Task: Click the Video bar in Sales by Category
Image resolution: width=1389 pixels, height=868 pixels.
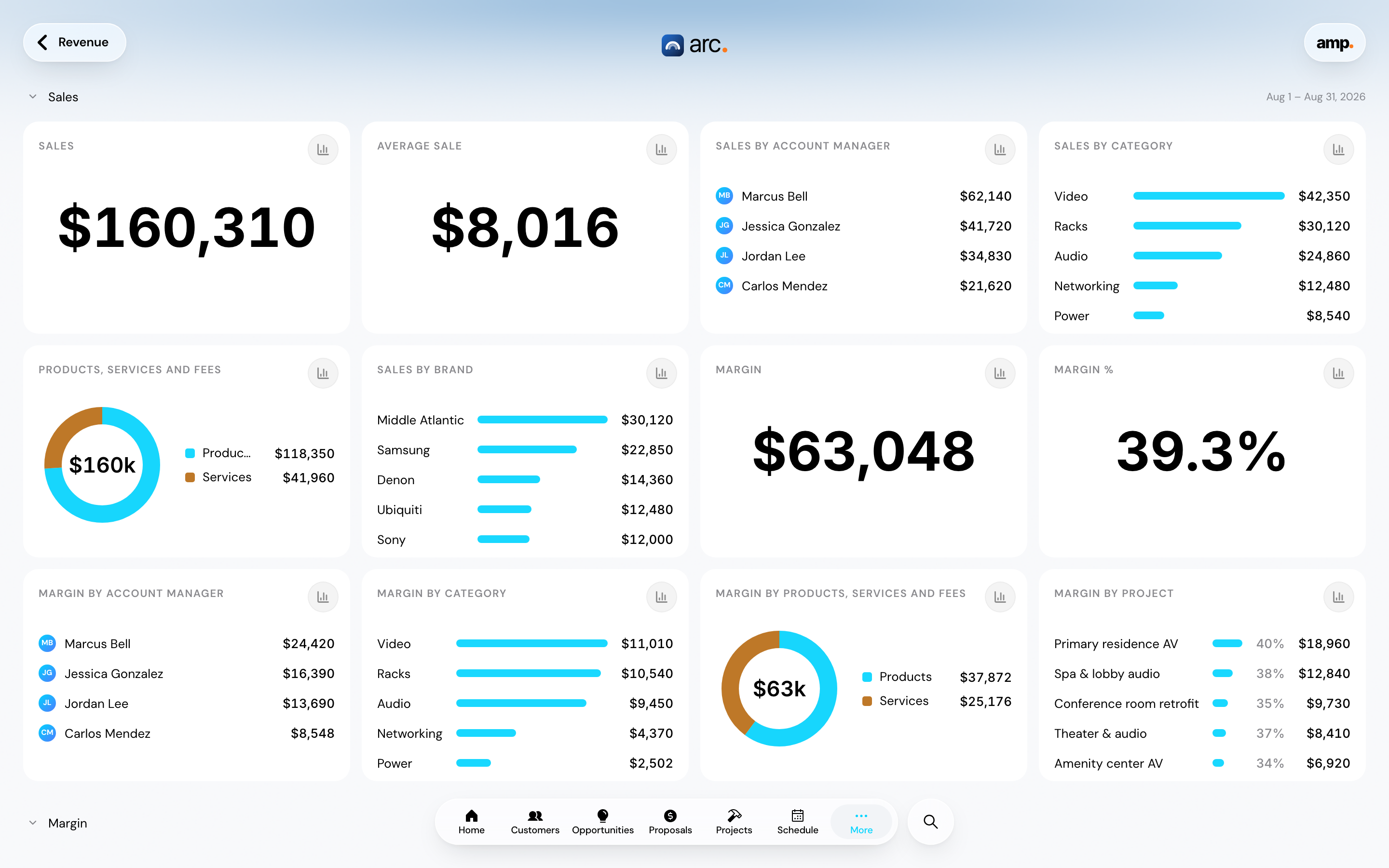Action: 1208,196
